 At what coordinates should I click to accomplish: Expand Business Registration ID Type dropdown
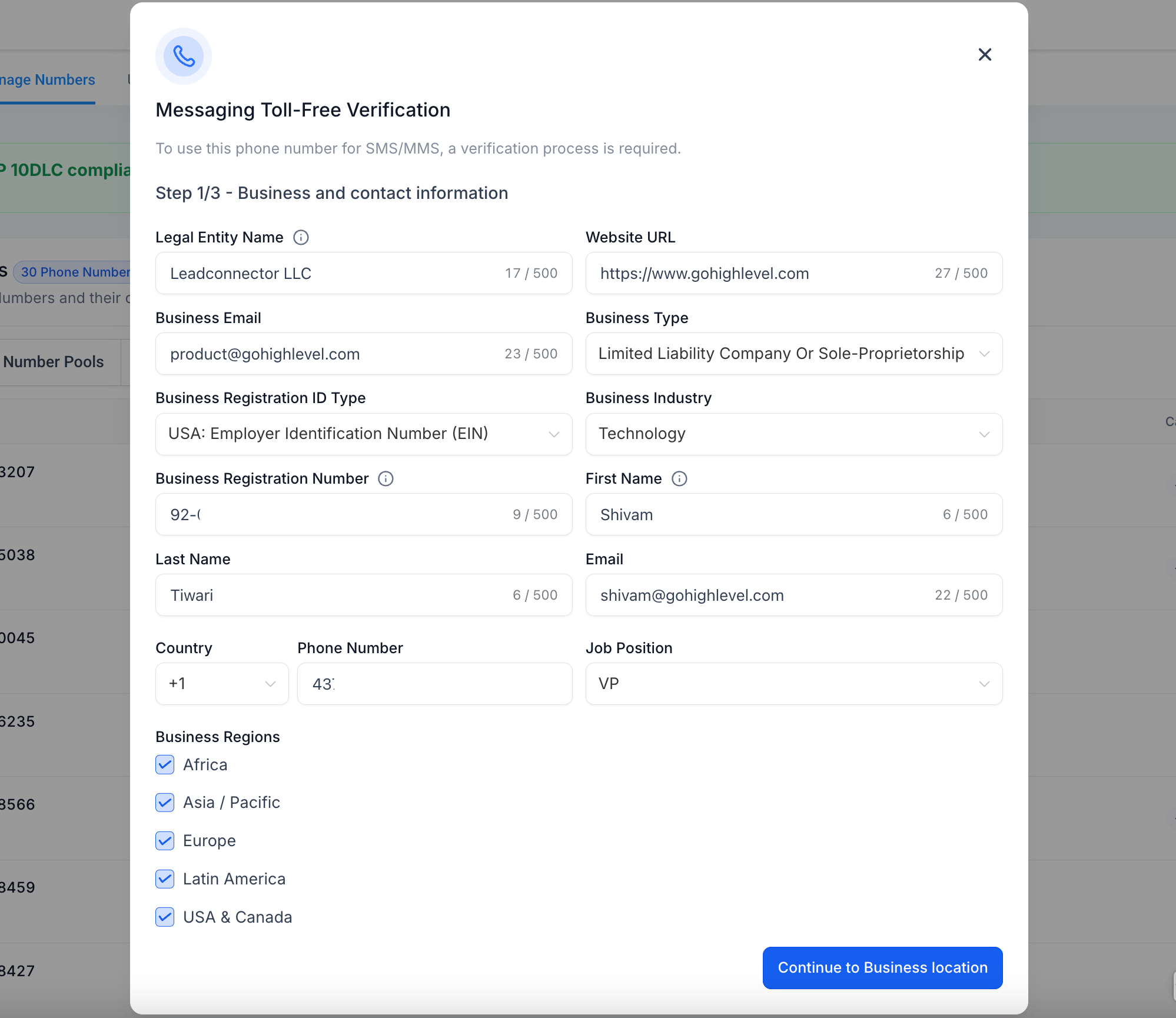[363, 434]
